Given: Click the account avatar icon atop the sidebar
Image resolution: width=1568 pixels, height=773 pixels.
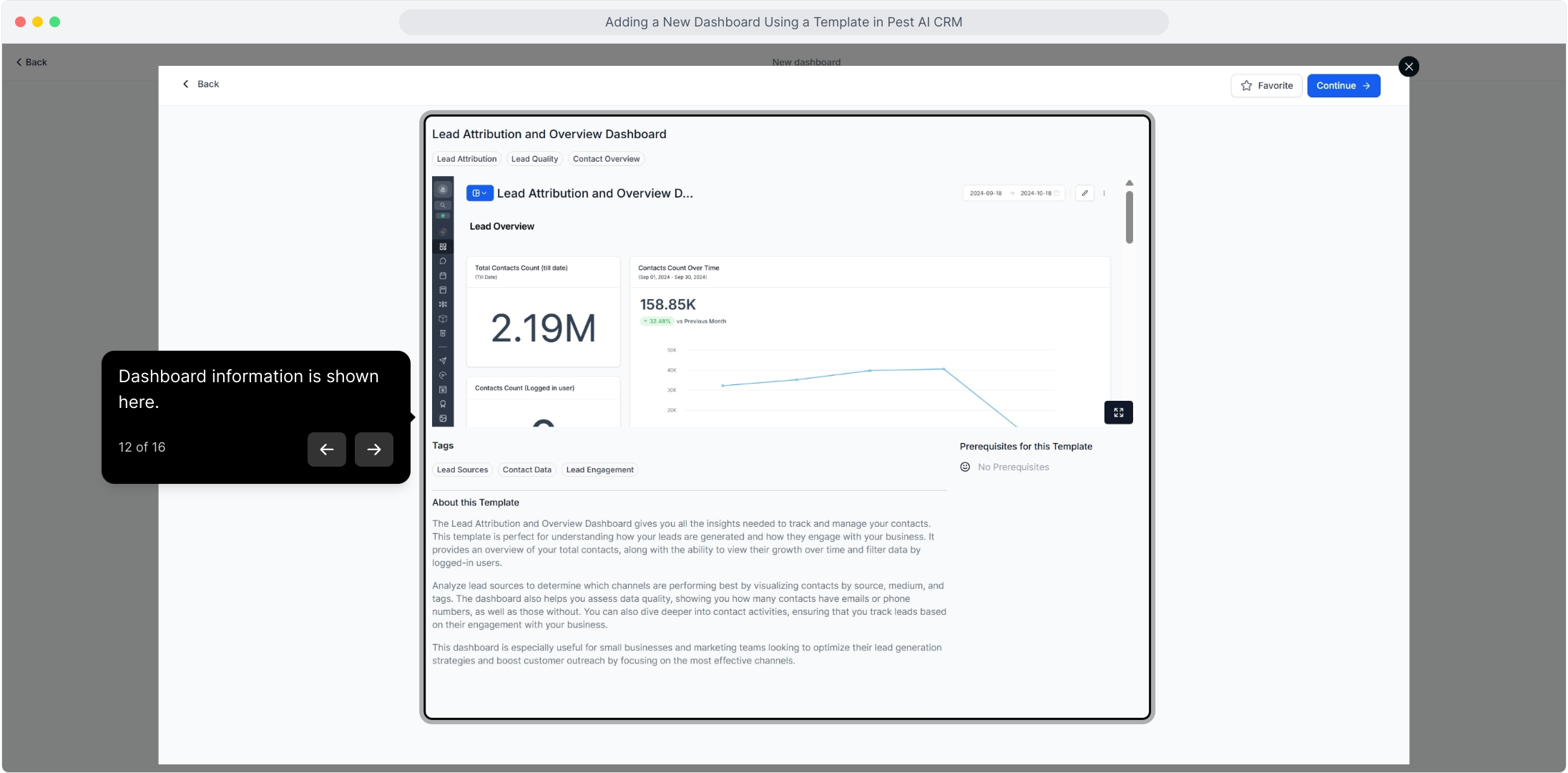Looking at the screenshot, I should [443, 190].
